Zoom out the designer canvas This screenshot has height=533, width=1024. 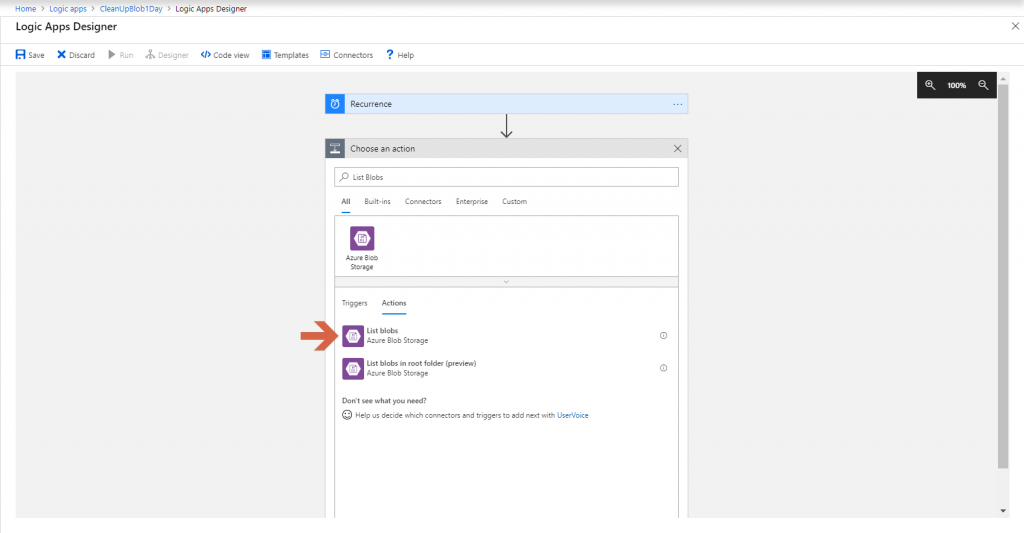[983, 86]
